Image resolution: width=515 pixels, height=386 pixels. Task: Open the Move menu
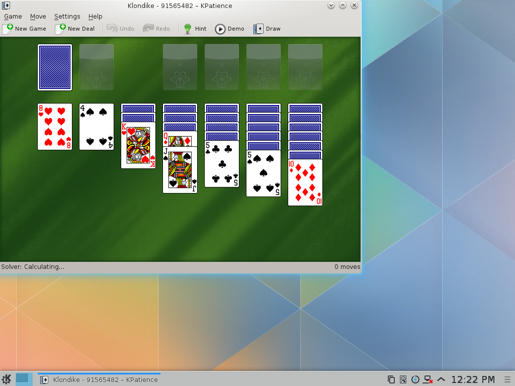point(38,16)
